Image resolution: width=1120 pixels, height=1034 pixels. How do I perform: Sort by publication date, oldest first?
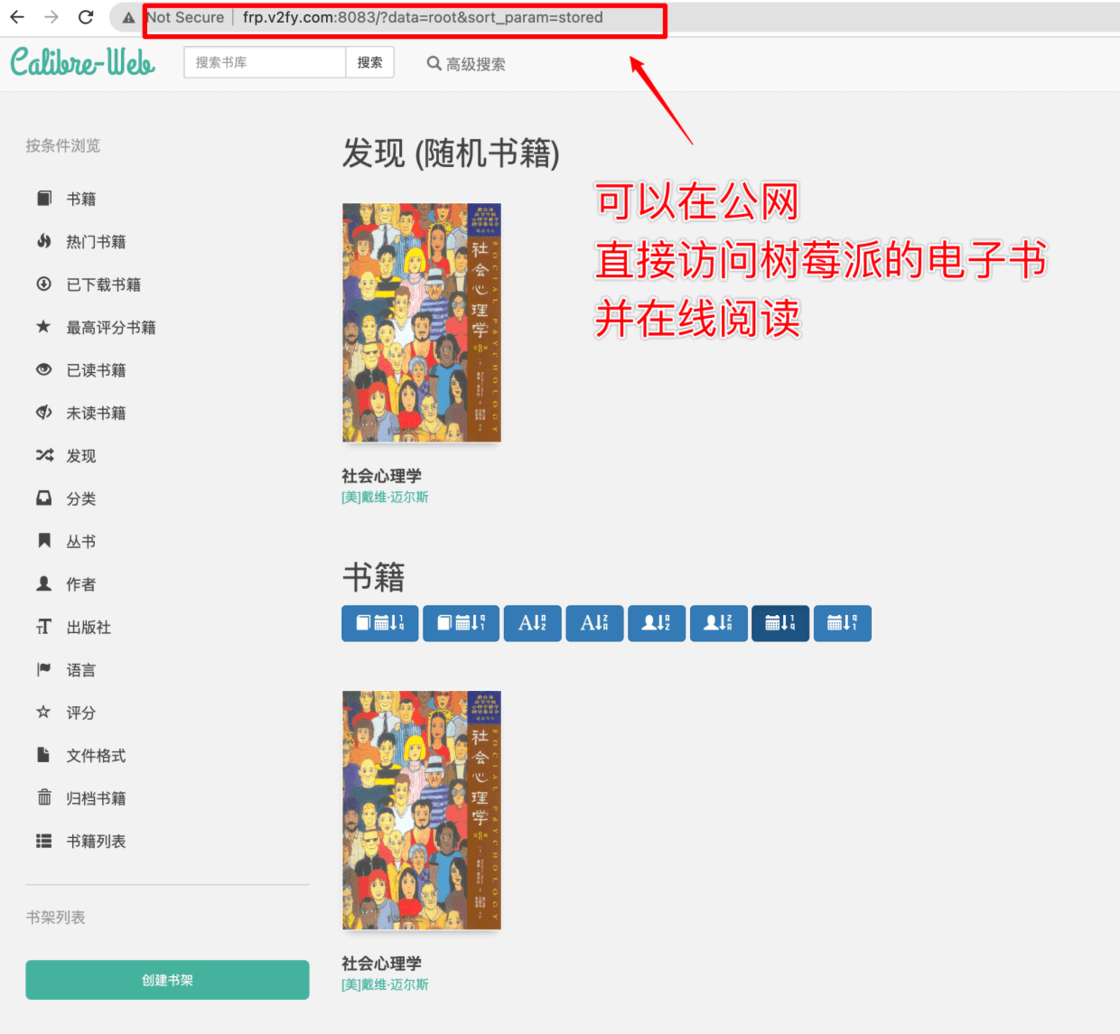842,623
